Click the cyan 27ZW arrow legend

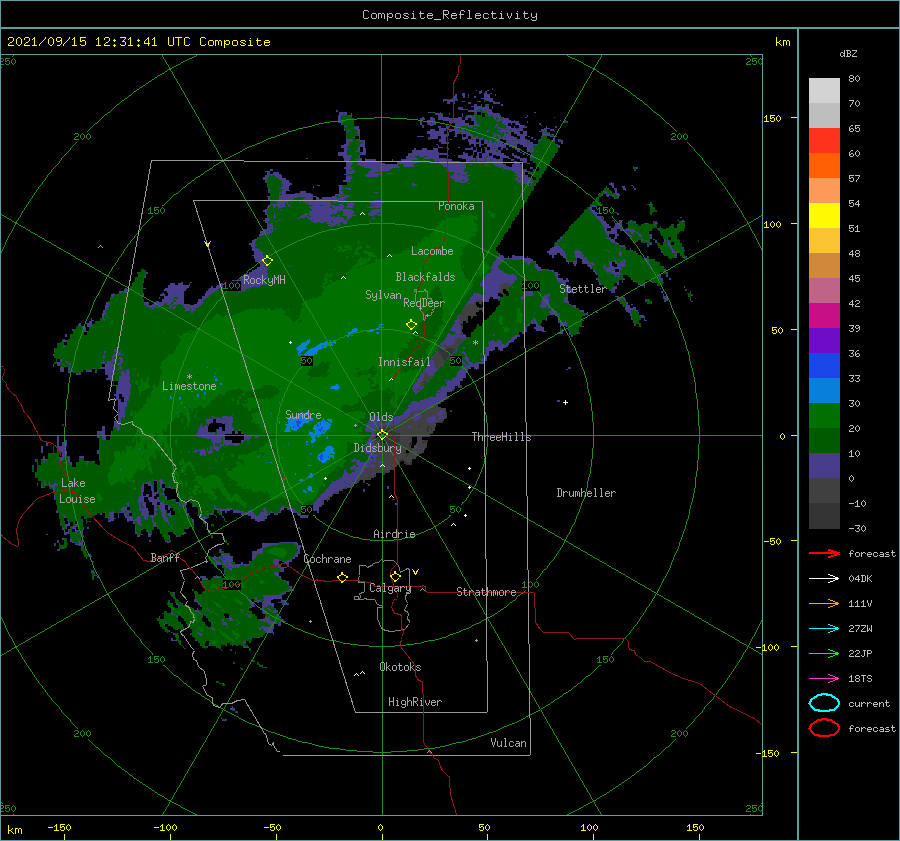[x=824, y=629]
